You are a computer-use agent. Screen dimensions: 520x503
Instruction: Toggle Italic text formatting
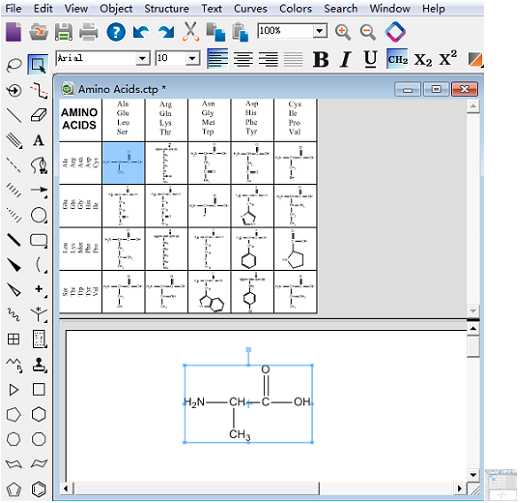click(346, 60)
